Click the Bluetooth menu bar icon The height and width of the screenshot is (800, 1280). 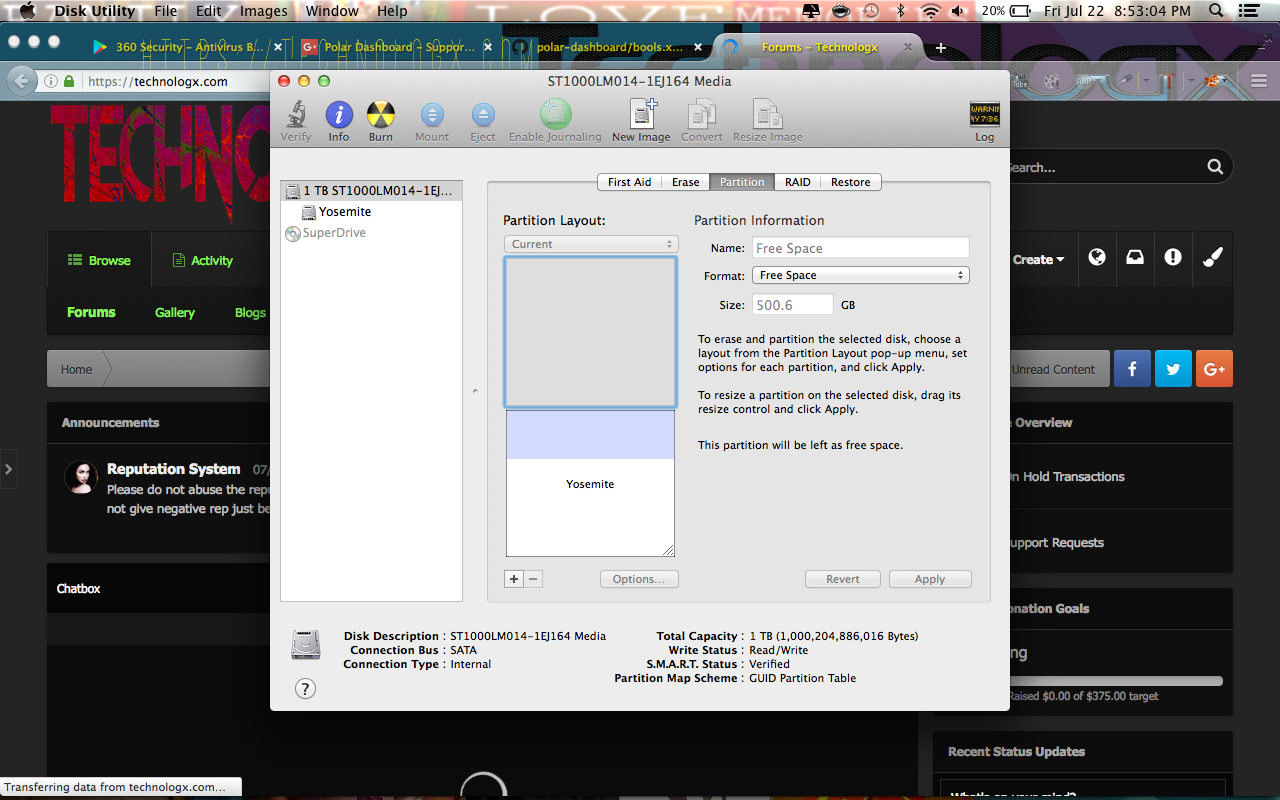(901, 11)
